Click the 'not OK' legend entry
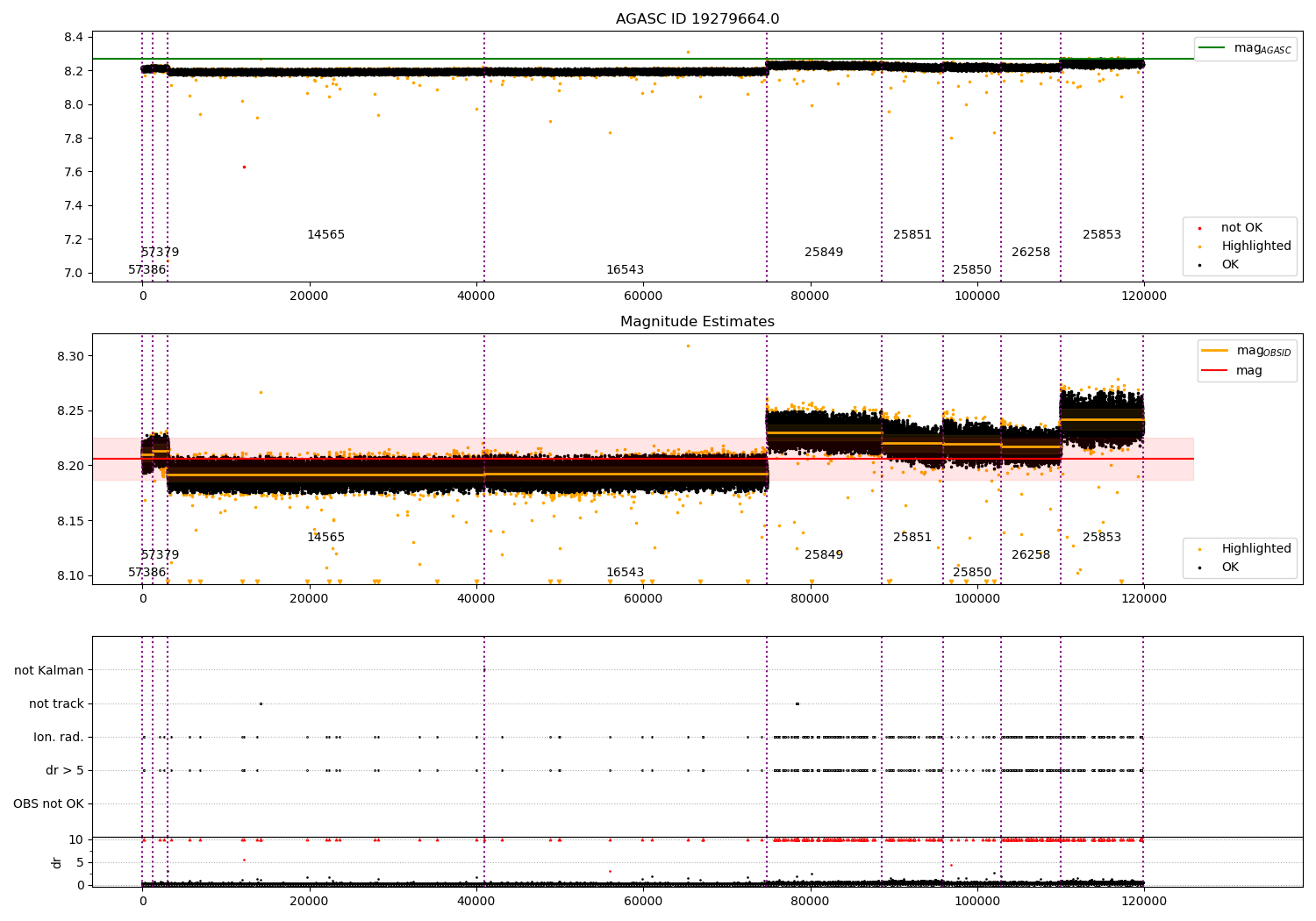 pos(1241,228)
